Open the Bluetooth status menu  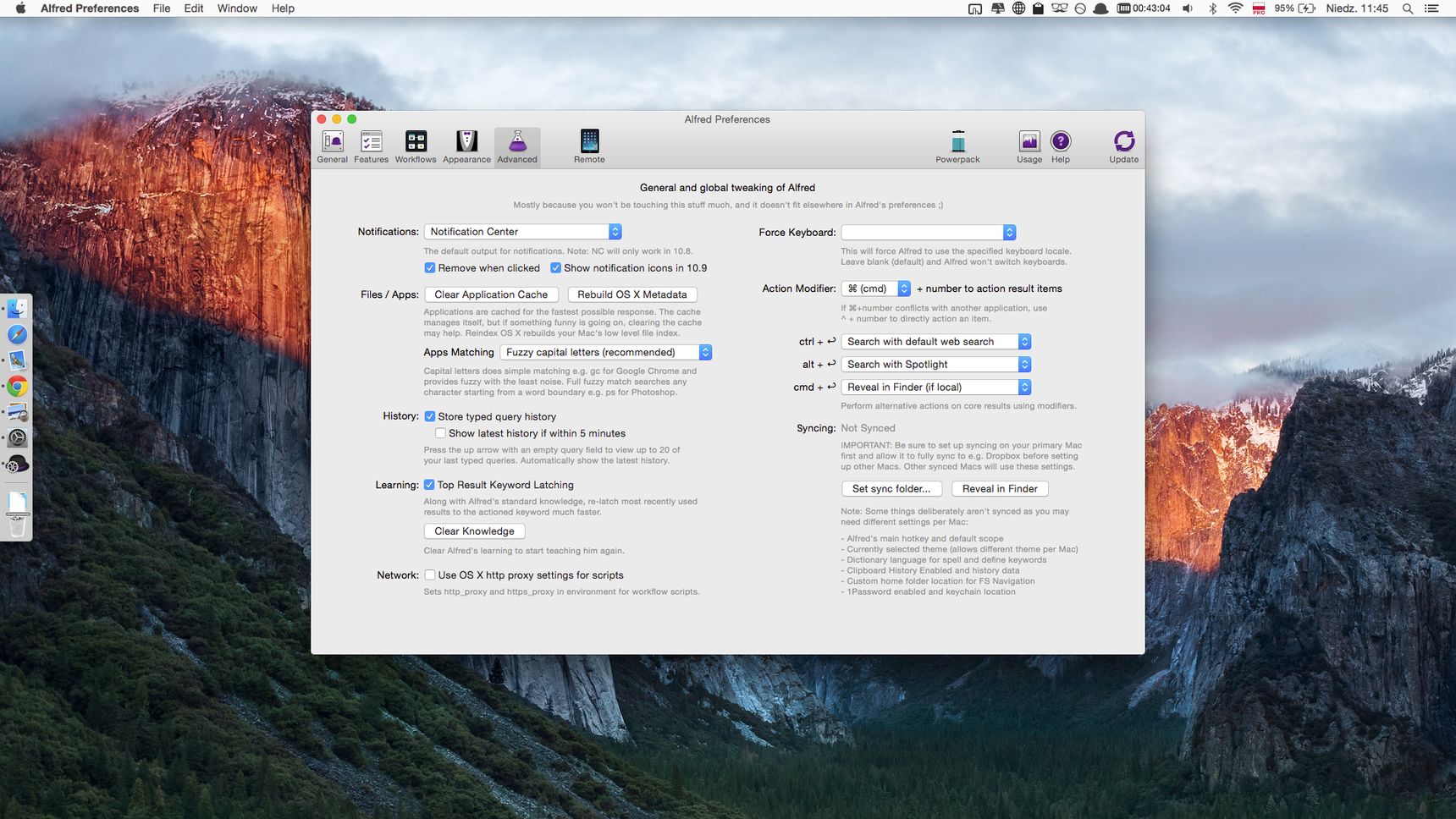1212,8
